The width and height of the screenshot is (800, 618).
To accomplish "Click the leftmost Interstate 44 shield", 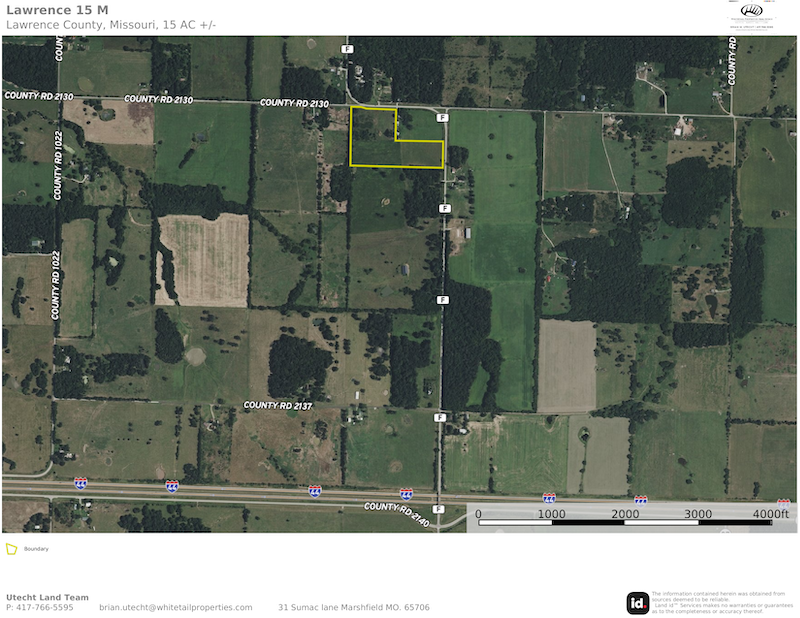I will (80, 483).
